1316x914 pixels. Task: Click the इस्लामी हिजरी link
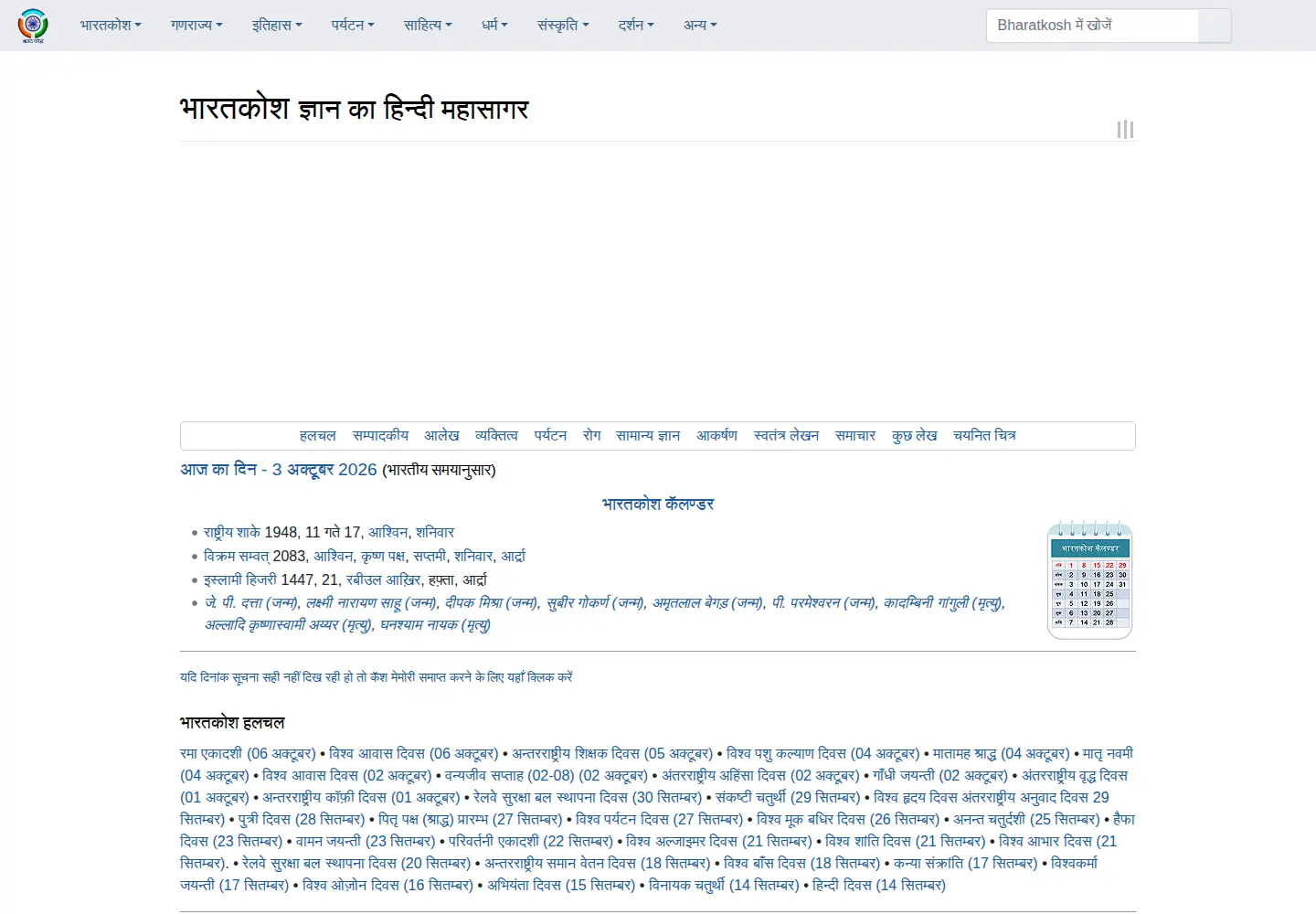(240, 580)
